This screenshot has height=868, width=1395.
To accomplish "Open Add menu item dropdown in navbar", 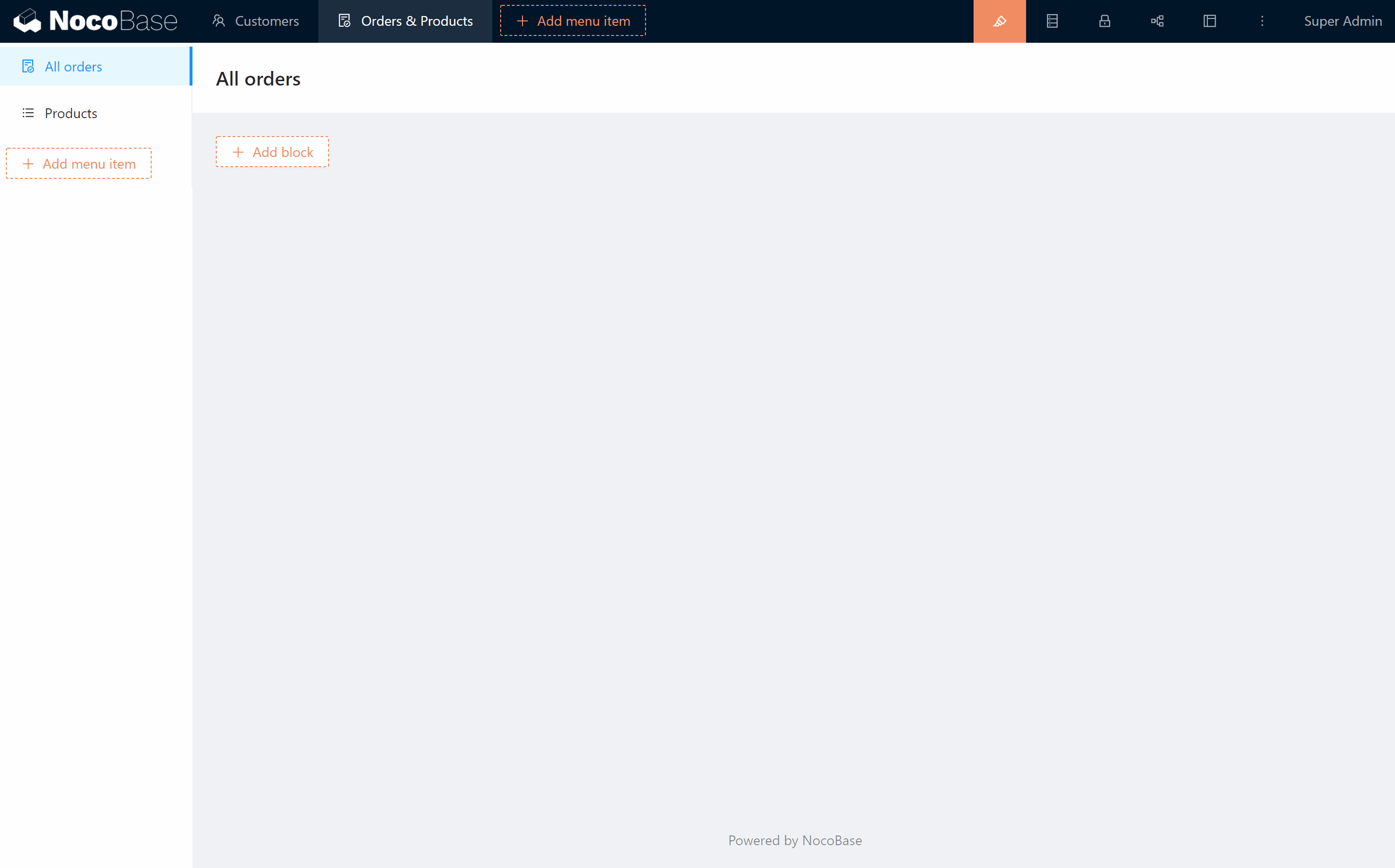I will 572,21.
